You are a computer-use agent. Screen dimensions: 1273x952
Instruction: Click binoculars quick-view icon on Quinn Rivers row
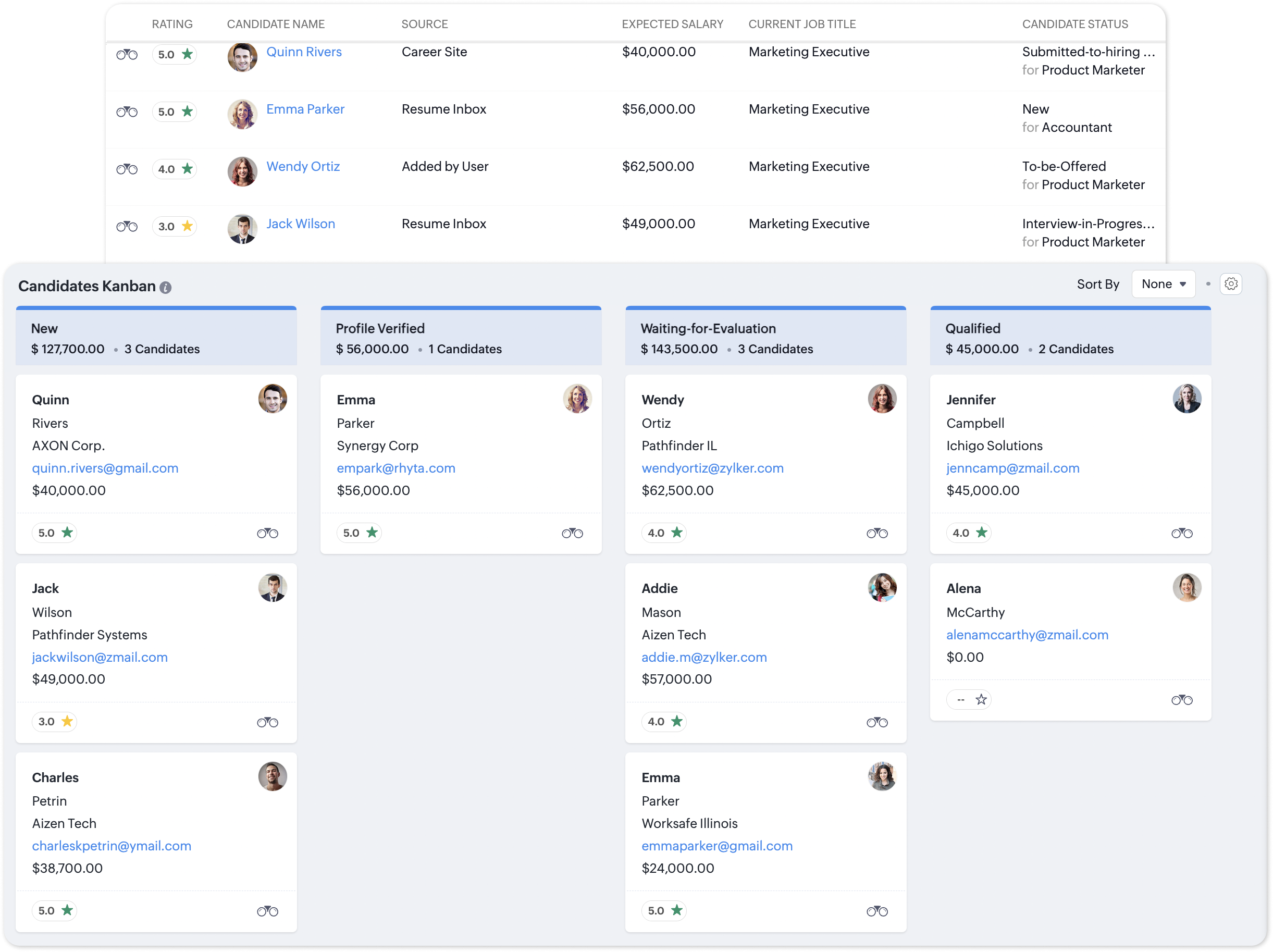click(127, 55)
